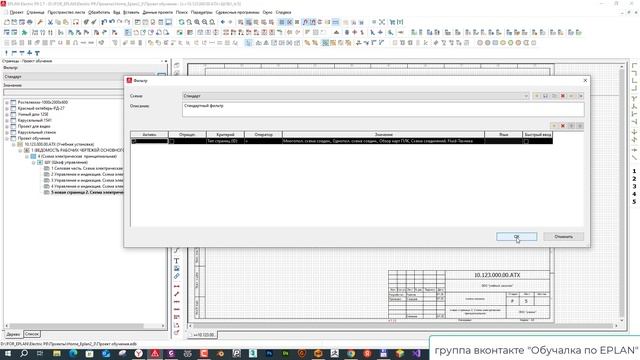Click the Значение column header

click(x=383, y=134)
